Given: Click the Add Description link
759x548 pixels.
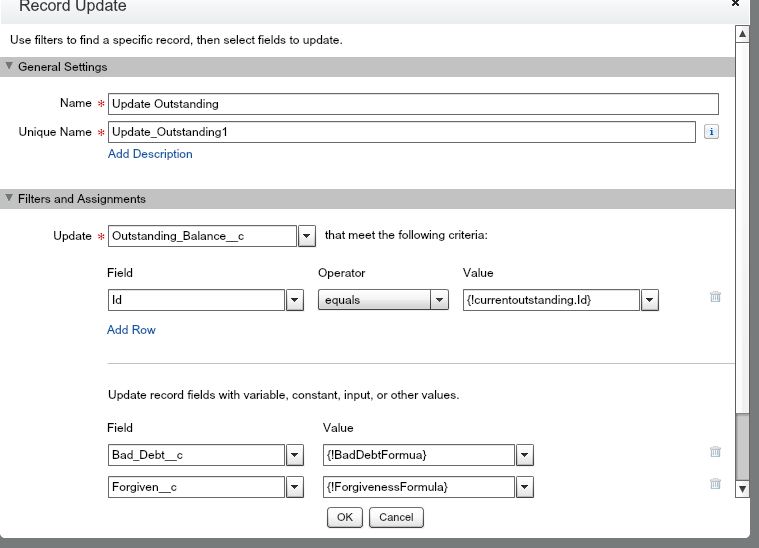Looking at the screenshot, I should 150,154.
